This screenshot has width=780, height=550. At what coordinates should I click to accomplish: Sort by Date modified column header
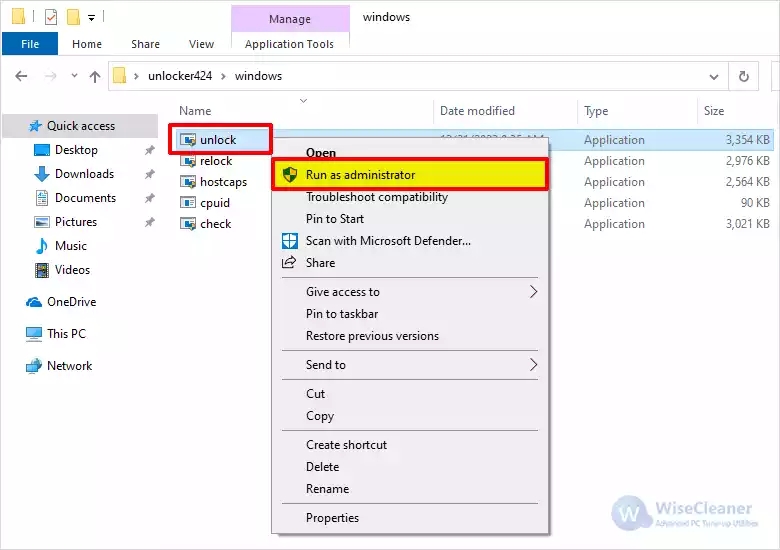coord(477,110)
